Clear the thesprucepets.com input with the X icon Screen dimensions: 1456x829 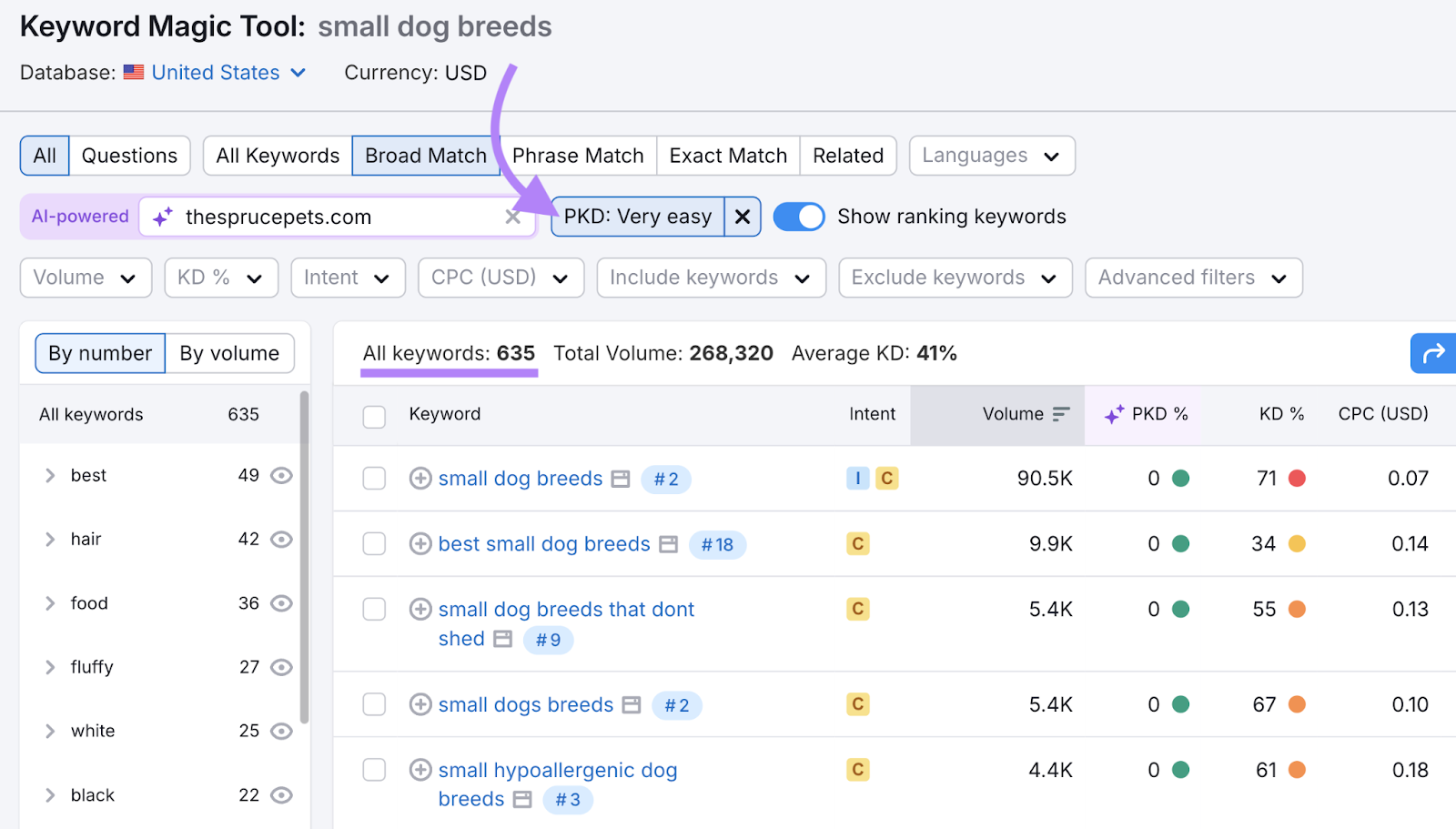pyautogui.click(x=512, y=217)
